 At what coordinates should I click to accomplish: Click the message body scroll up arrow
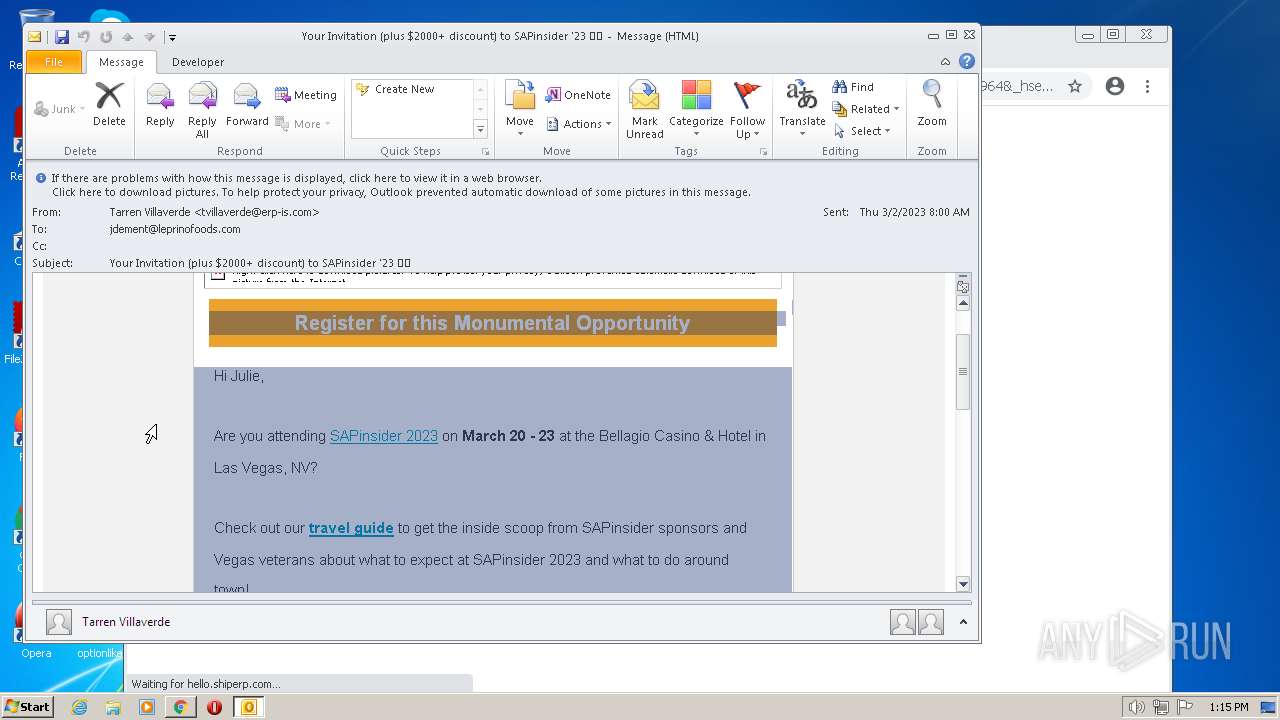[x=963, y=303]
